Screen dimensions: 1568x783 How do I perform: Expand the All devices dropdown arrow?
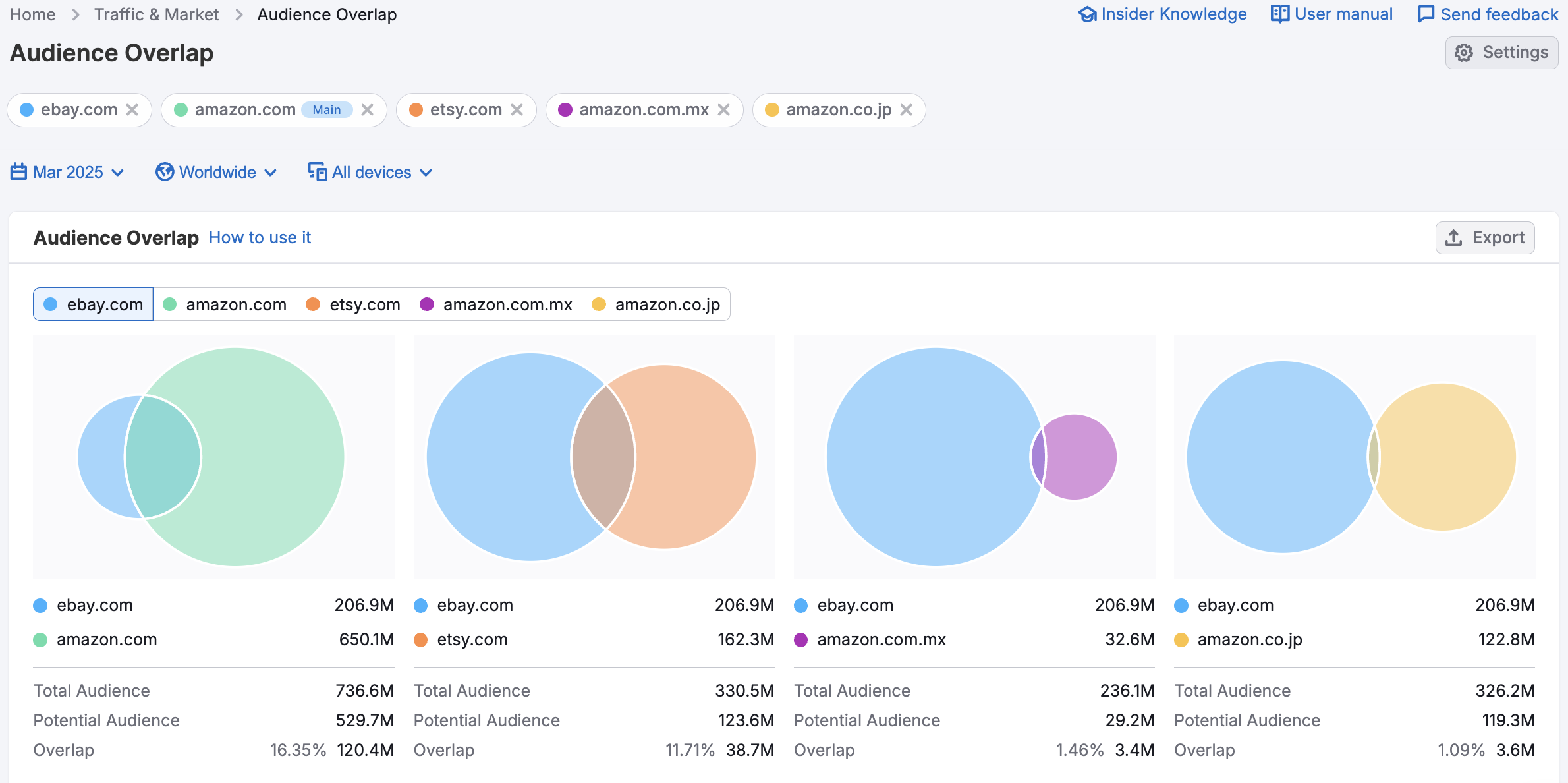pyautogui.click(x=426, y=173)
